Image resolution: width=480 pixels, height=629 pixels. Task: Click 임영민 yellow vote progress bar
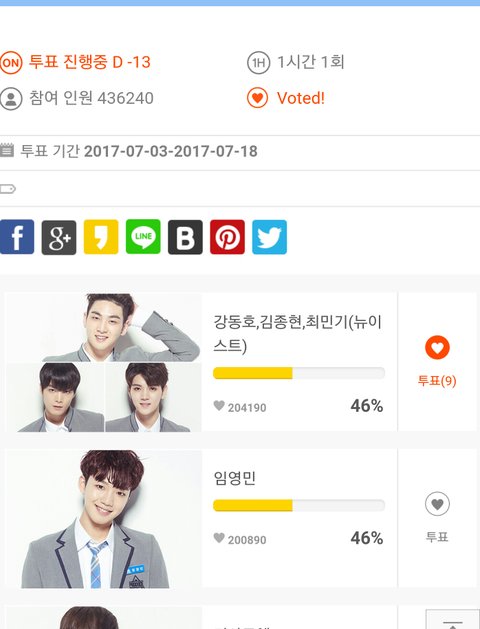(x=299, y=505)
